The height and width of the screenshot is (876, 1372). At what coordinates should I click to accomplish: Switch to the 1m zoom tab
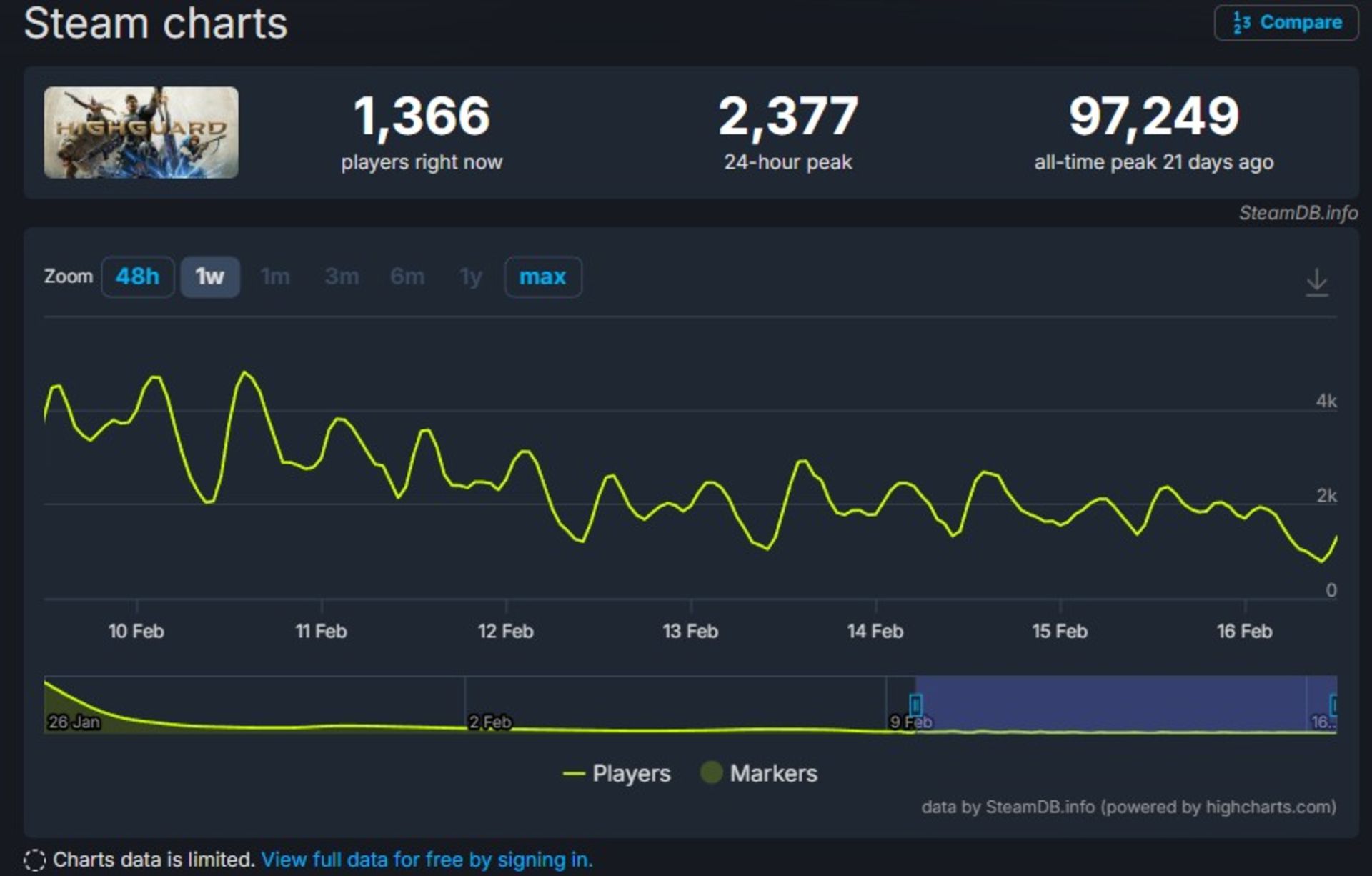(275, 277)
